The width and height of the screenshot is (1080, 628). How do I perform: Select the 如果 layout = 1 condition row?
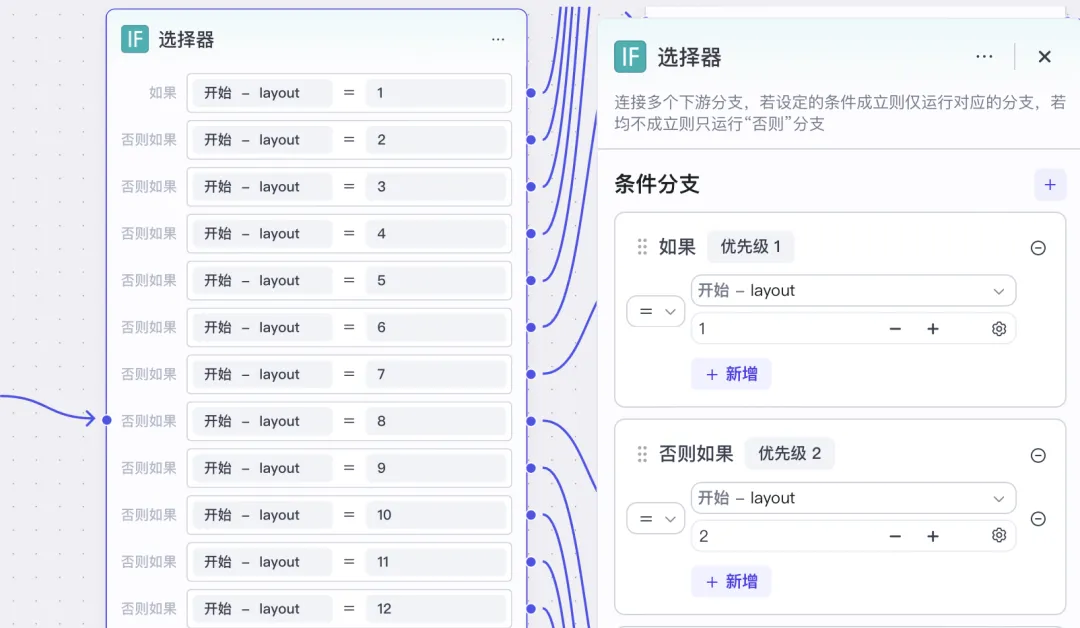[349, 93]
